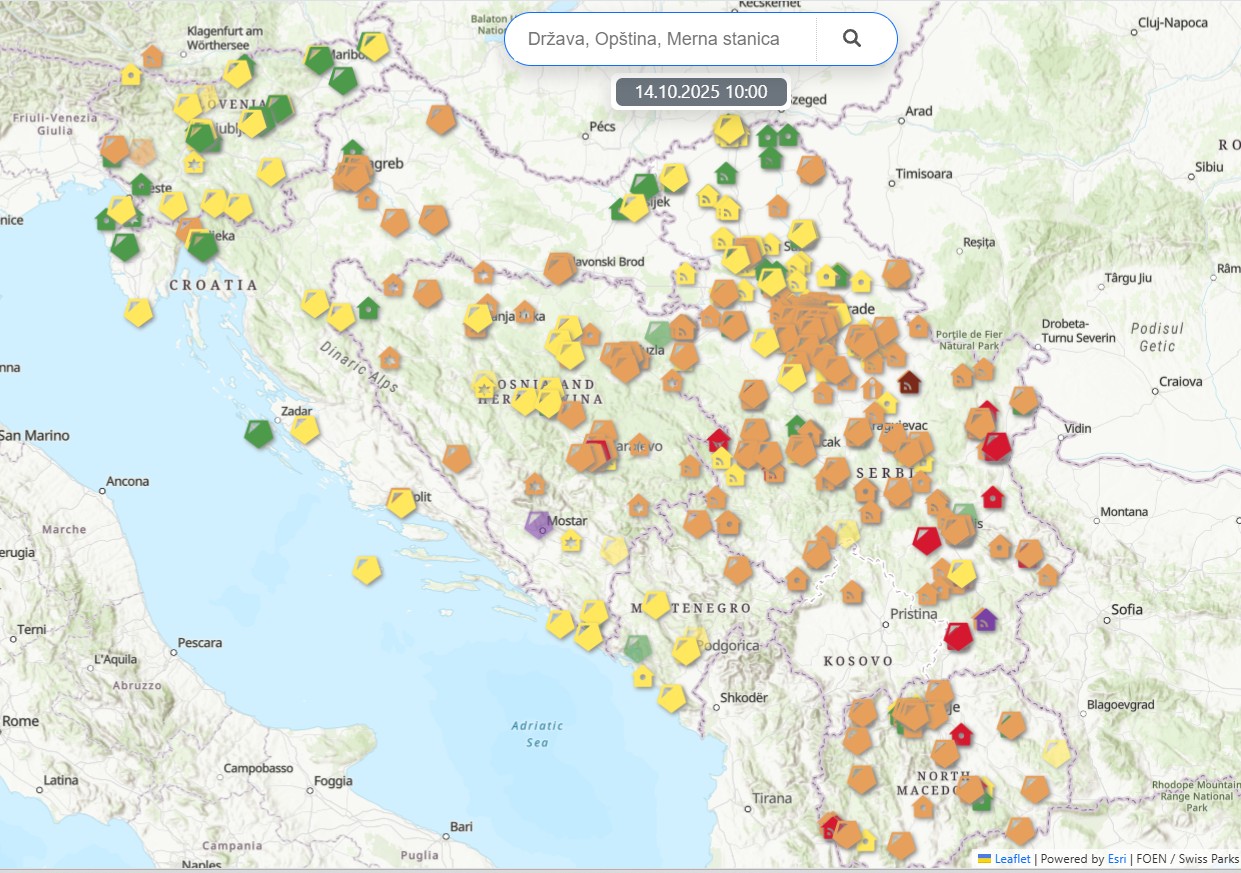Click the orange house marker below Klagenfurt label
1241x873 pixels.
(152, 56)
